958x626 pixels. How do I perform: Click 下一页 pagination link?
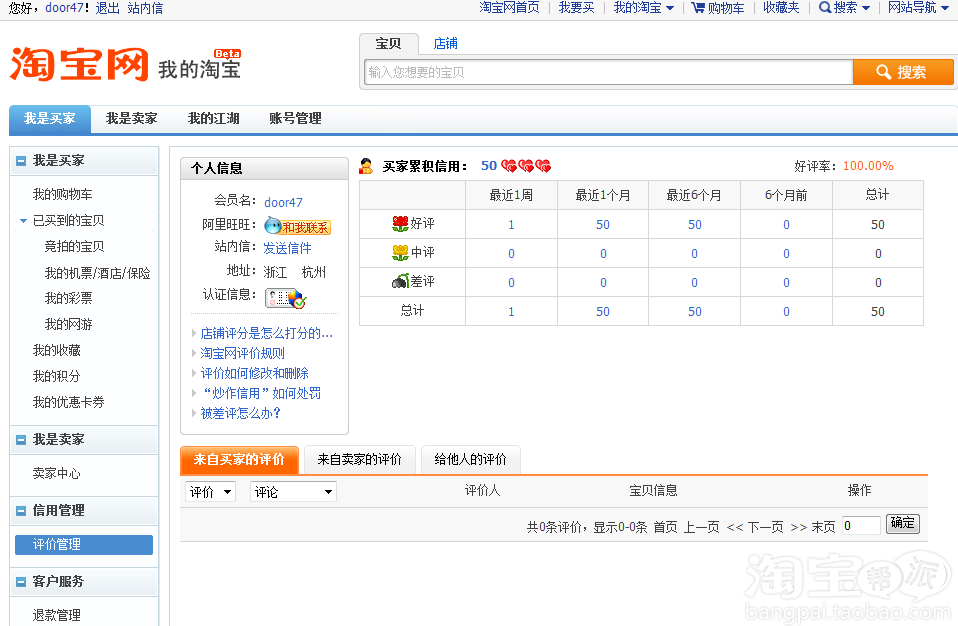click(766, 527)
